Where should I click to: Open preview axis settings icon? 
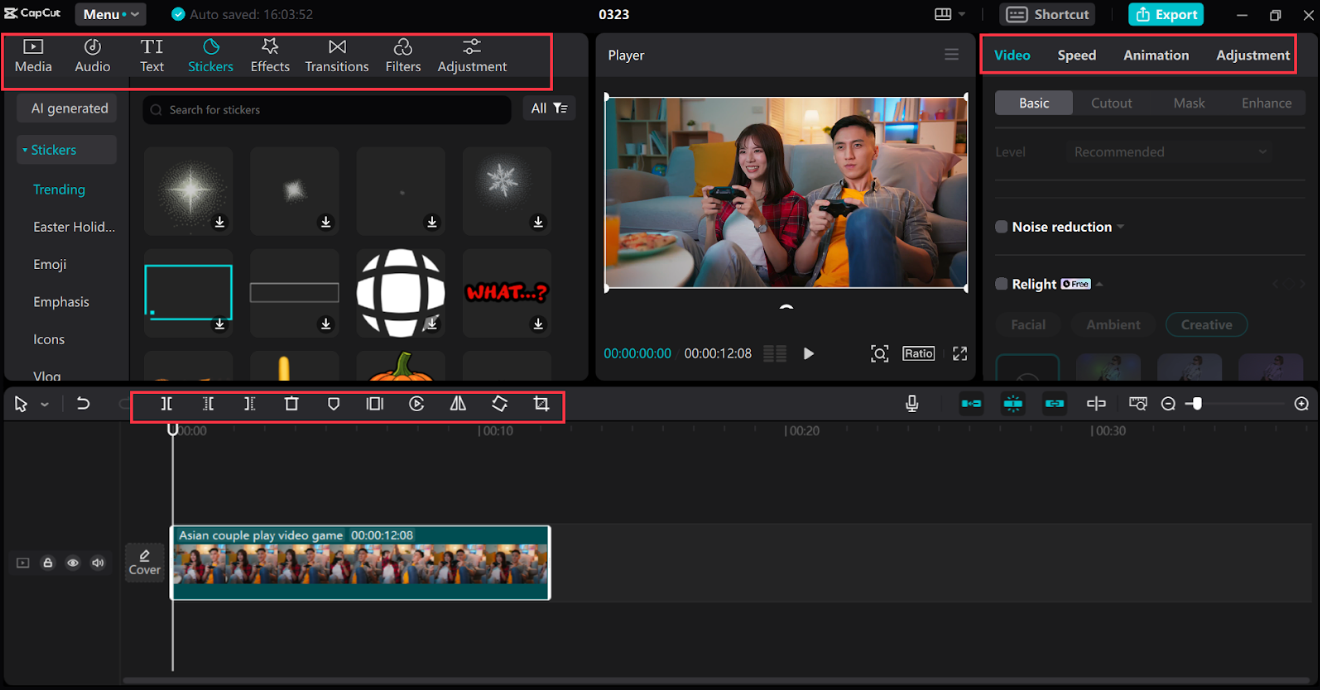(x=1138, y=404)
